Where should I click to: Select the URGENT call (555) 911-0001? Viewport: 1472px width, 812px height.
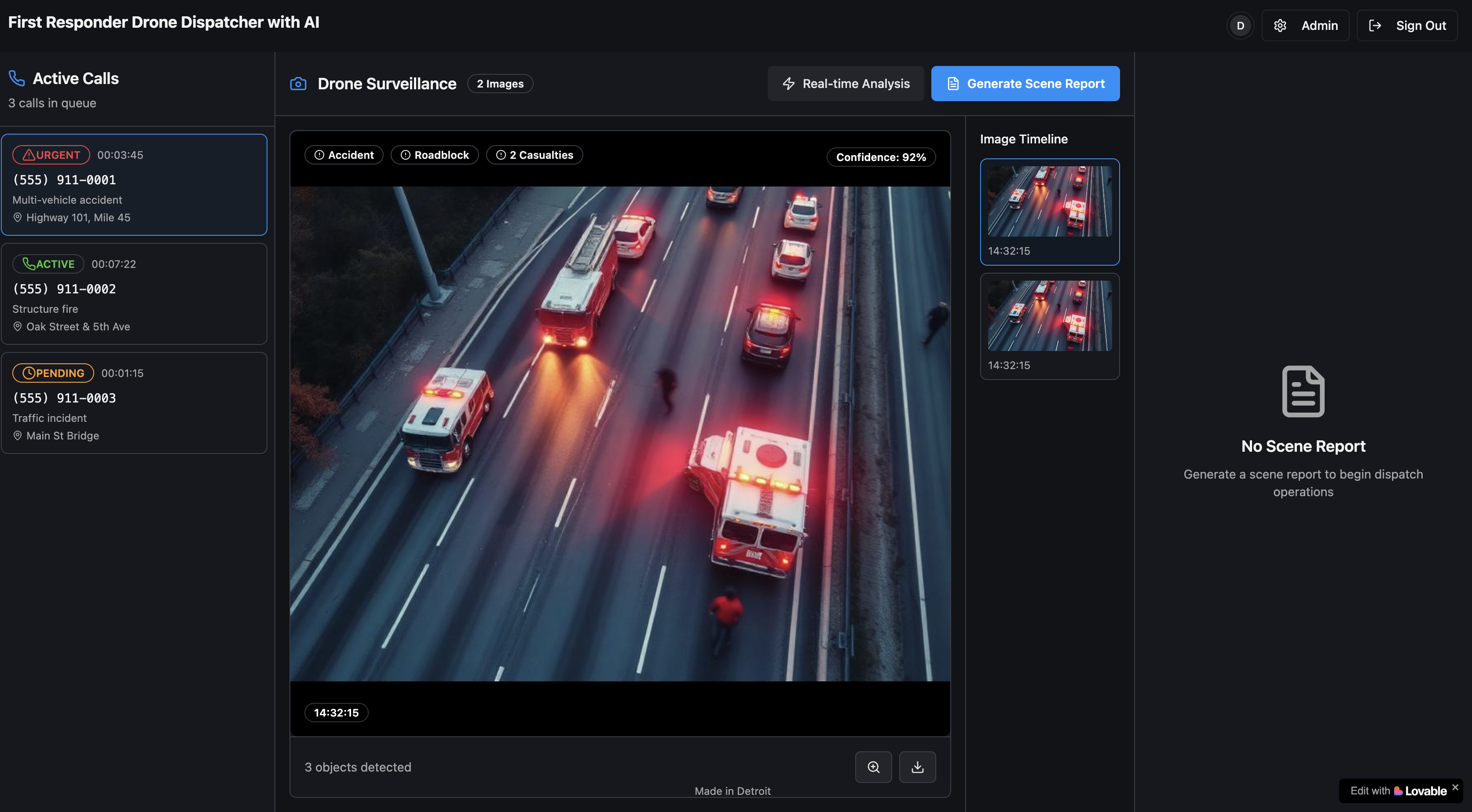point(134,185)
